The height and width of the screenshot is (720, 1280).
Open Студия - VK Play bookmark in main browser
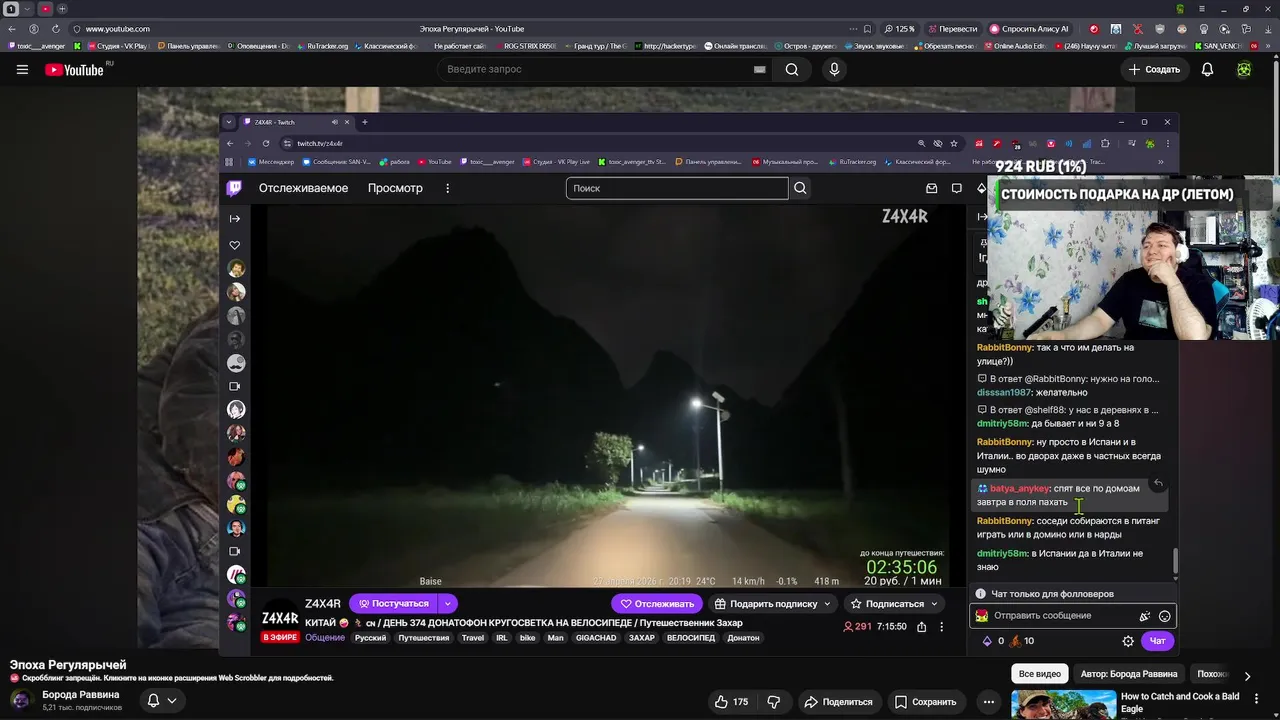pyautogui.click(x=117, y=46)
